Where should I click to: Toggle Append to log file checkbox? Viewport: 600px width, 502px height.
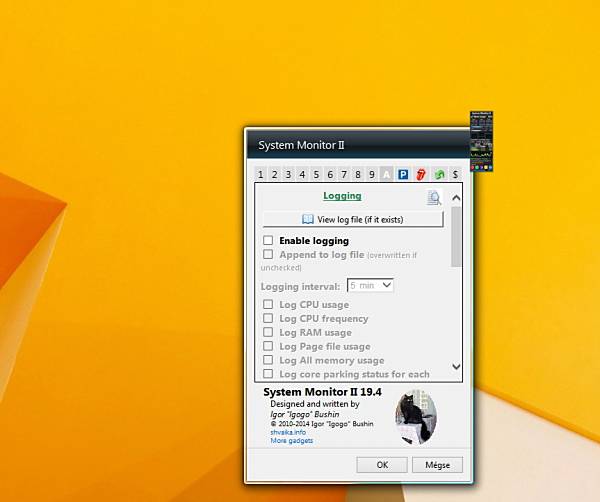pyautogui.click(x=268, y=254)
